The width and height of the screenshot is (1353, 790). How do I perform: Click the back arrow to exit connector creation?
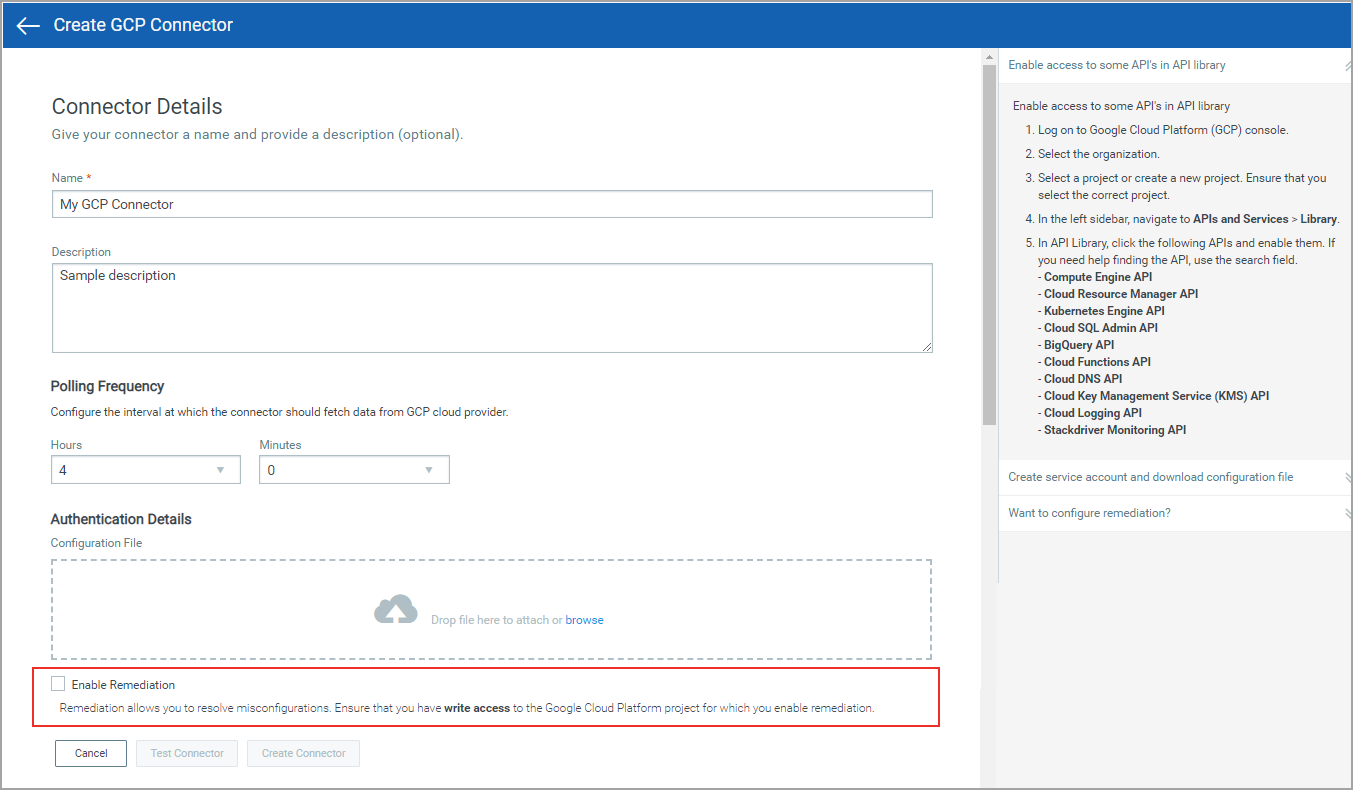tap(27, 25)
